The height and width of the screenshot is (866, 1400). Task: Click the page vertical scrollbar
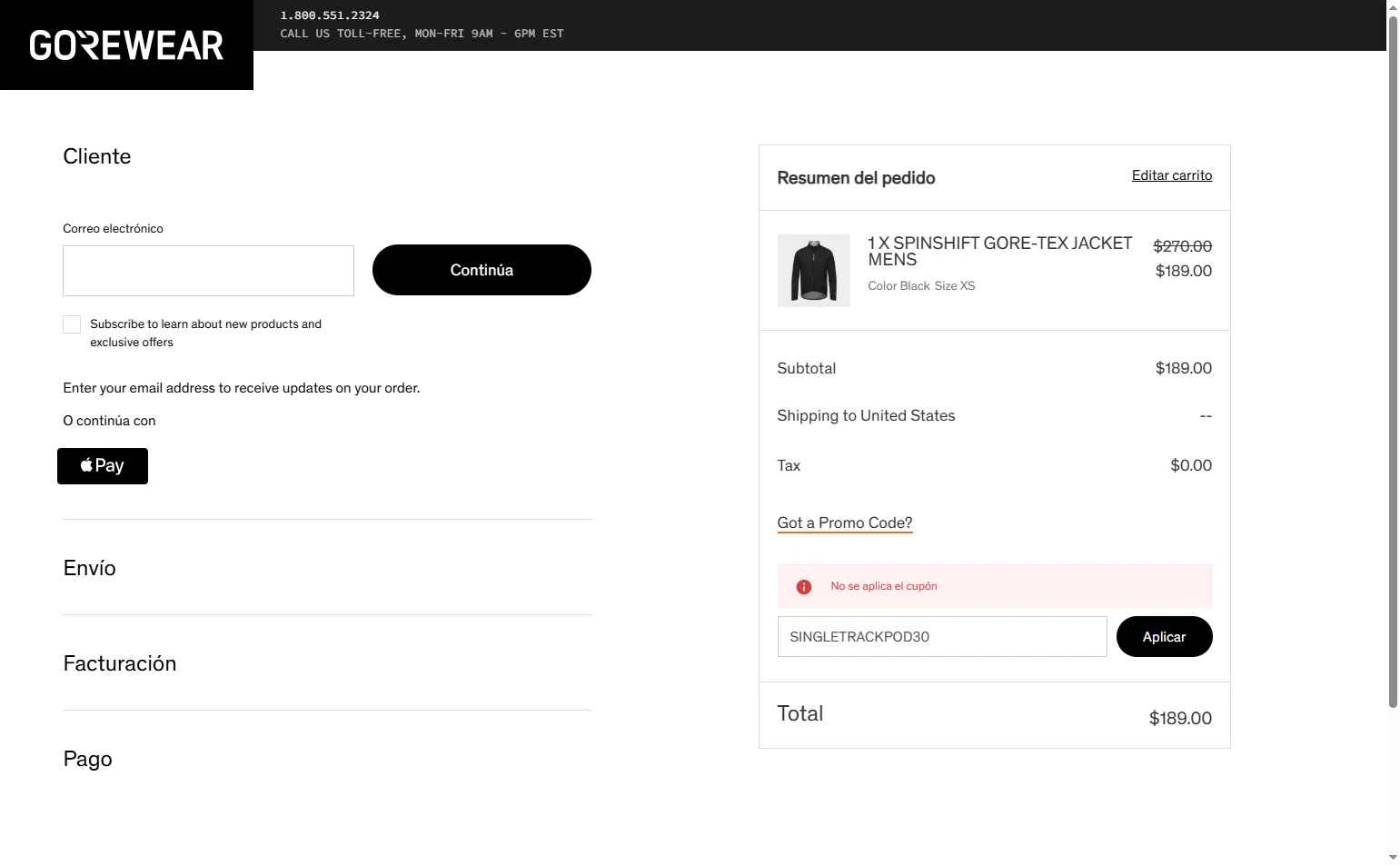(x=1393, y=363)
